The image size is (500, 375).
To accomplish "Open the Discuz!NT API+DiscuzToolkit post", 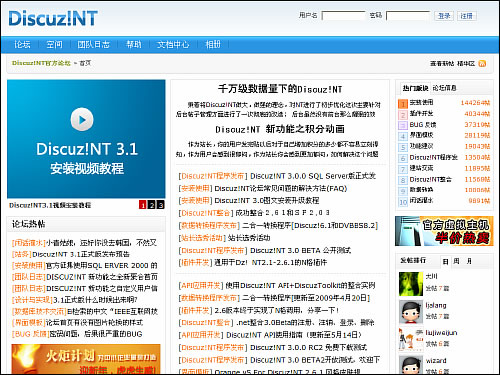I will 300,285.
